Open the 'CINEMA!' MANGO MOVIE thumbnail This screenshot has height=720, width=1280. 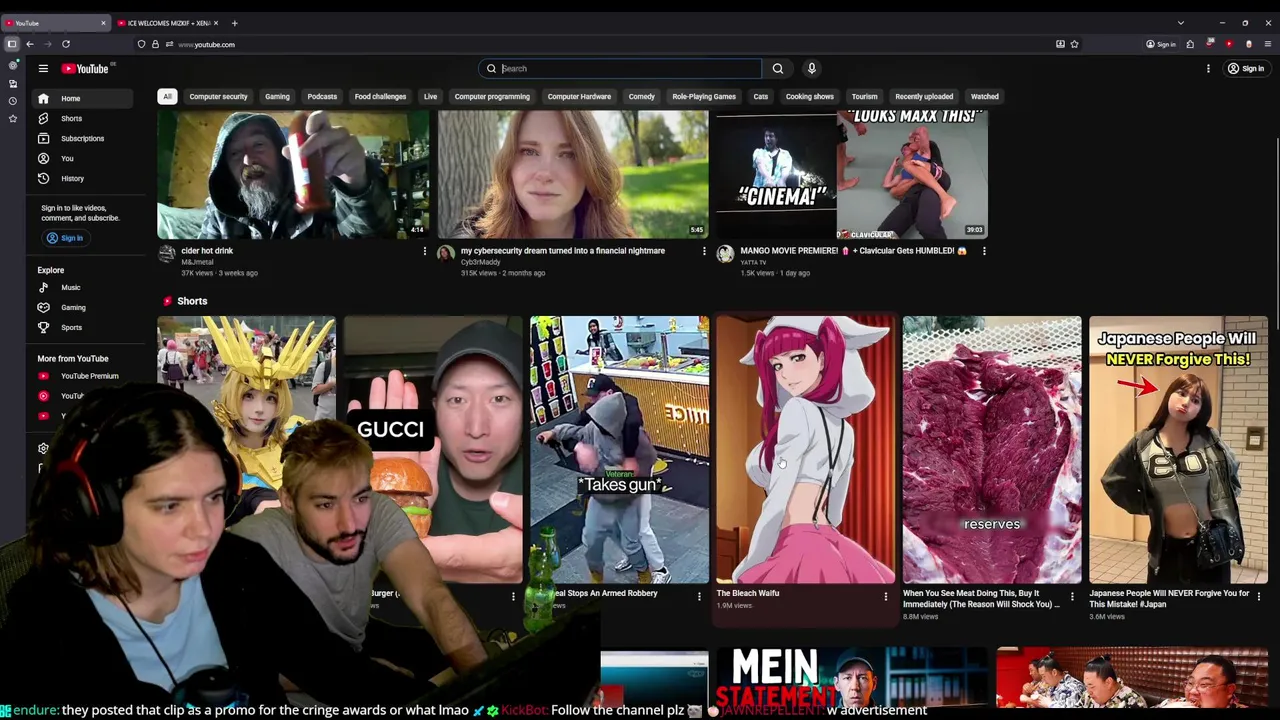[x=852, y=175]
